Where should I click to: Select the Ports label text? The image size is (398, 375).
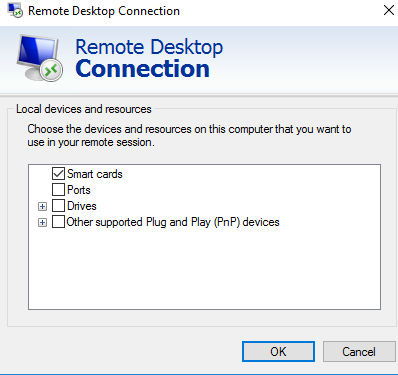(x=79, y=190)
